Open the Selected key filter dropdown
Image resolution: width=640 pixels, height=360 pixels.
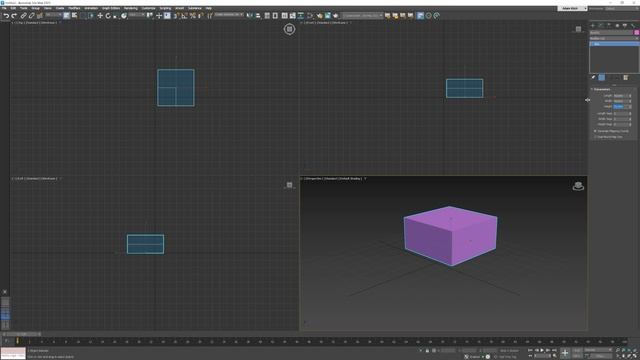click(x=598, y=350)
